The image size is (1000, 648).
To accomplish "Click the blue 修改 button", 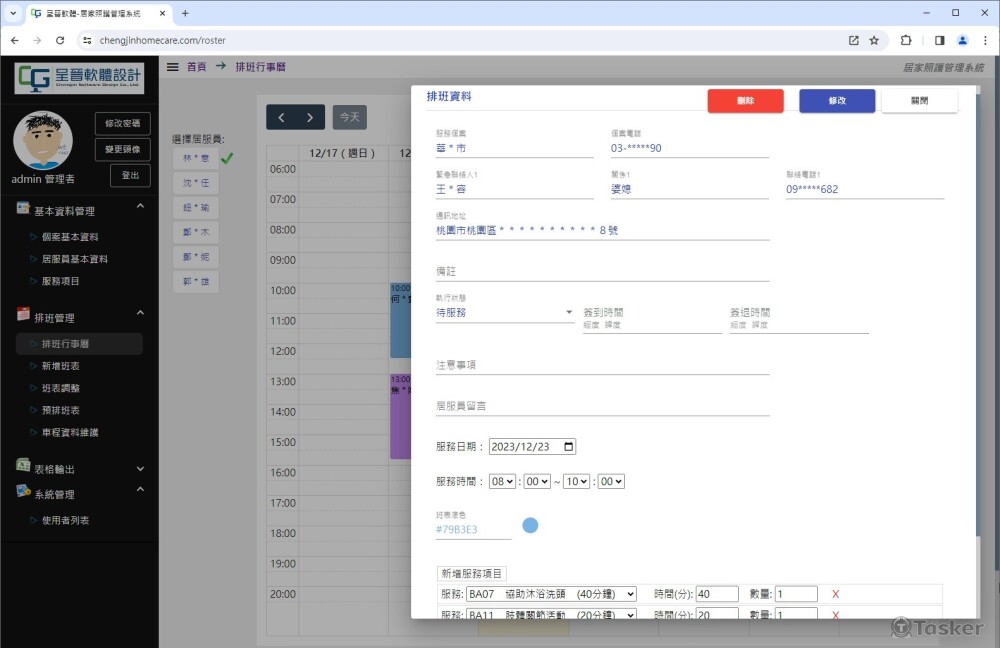I will pos(837,101).
